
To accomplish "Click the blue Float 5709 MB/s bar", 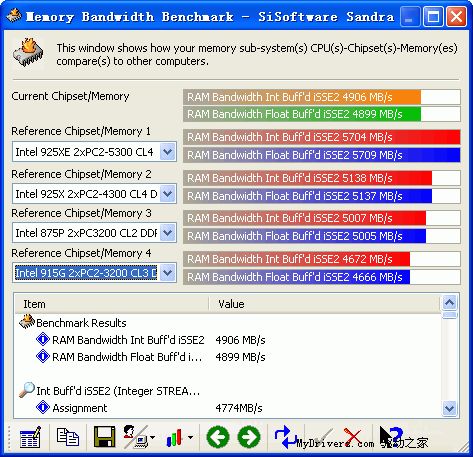I will point(322,155).
